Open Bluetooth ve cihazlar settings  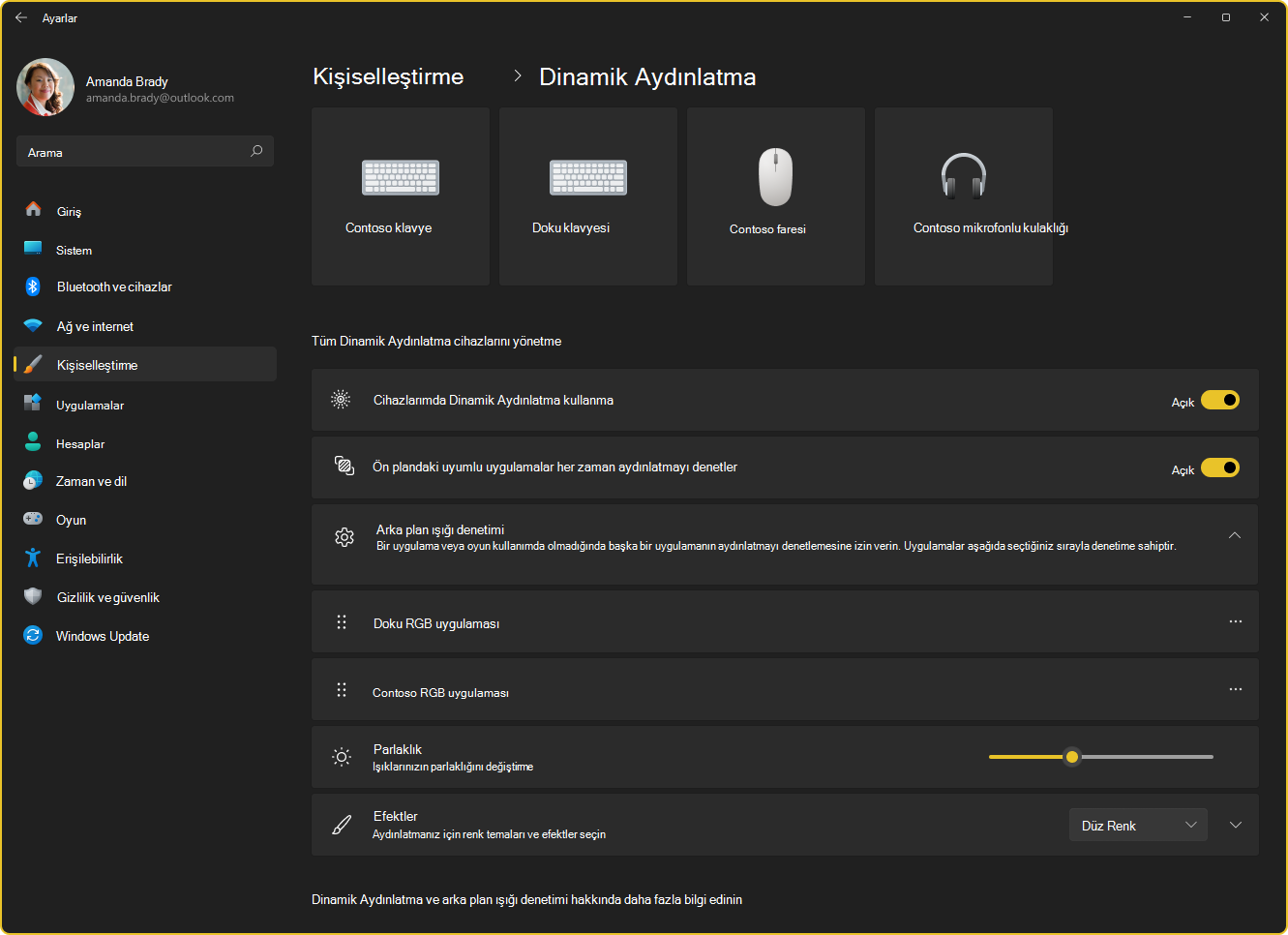pos(145,287)
